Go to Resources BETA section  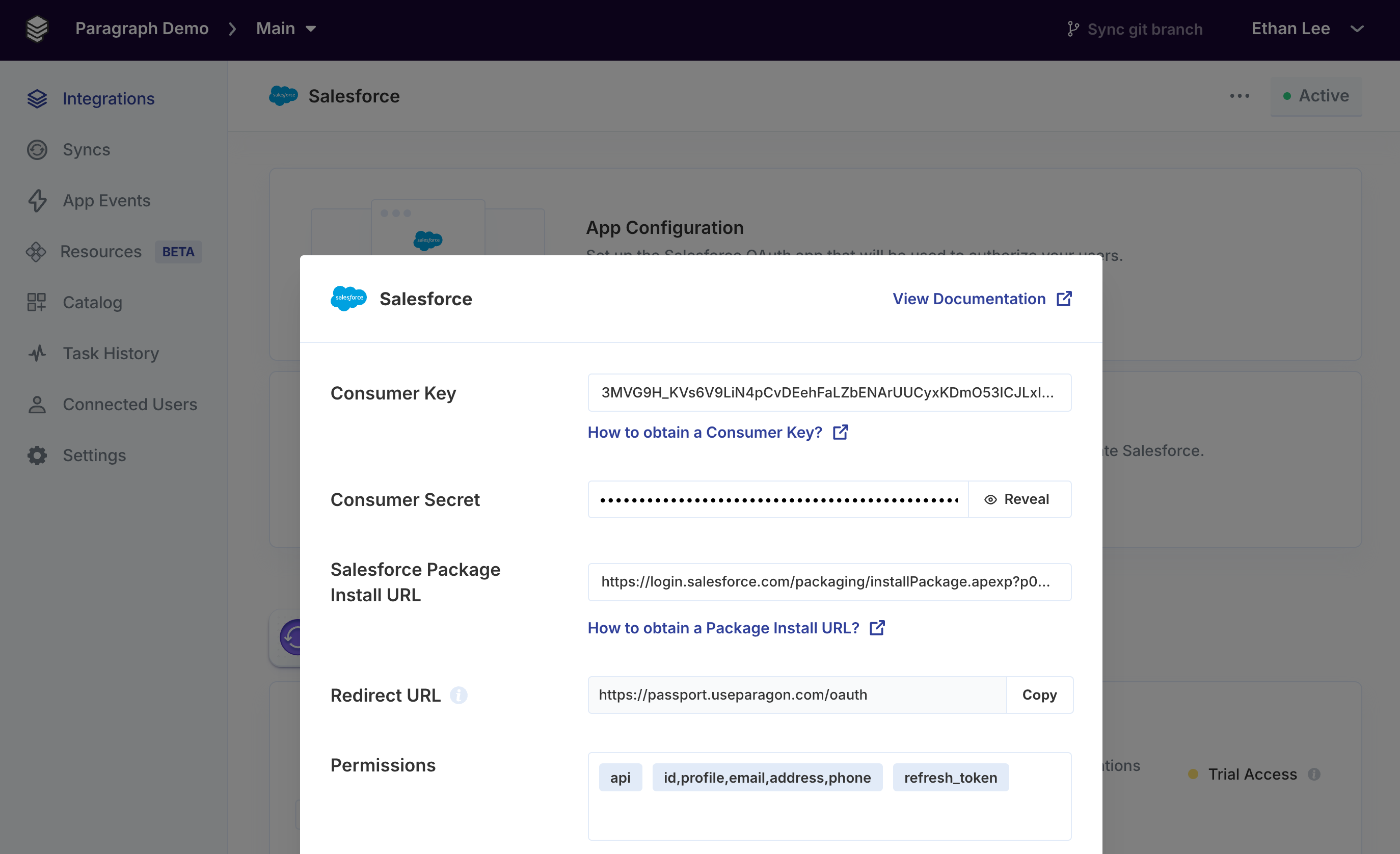[101, 252]
